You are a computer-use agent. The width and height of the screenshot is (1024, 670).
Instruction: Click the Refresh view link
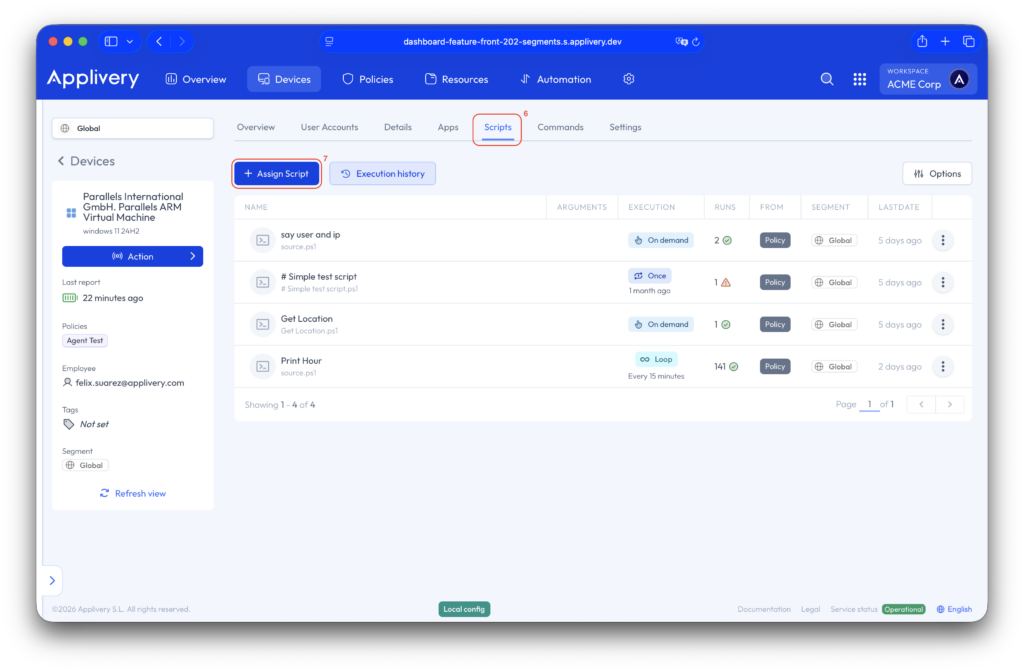[133, 493]
